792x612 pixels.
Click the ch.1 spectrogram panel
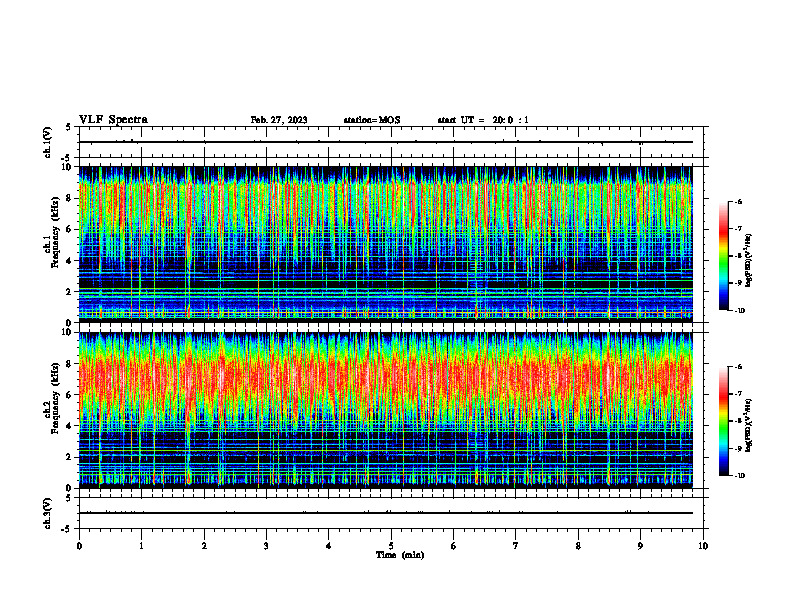point(385,244)
